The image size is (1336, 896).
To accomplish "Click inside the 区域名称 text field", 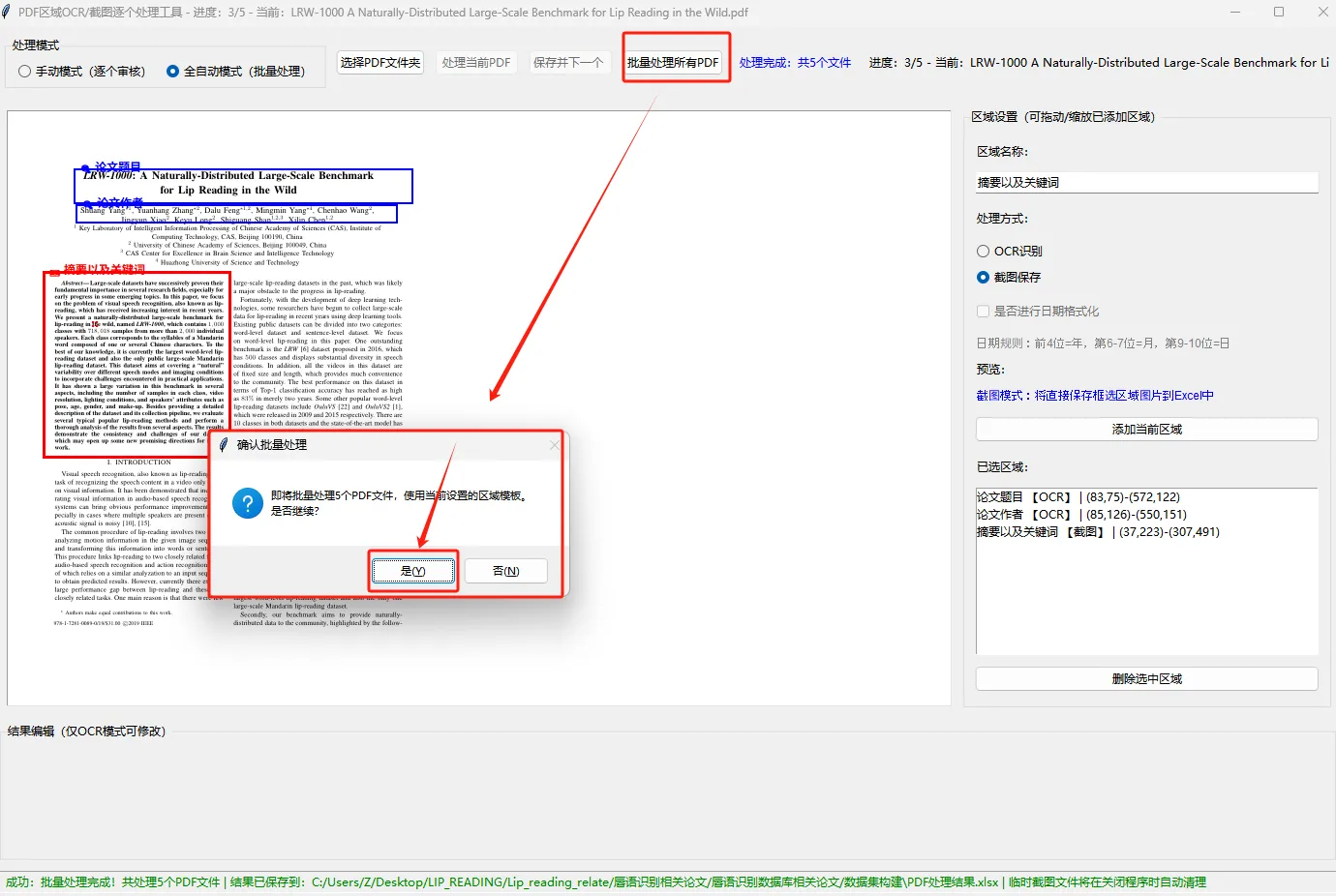I will point(1146,182).
